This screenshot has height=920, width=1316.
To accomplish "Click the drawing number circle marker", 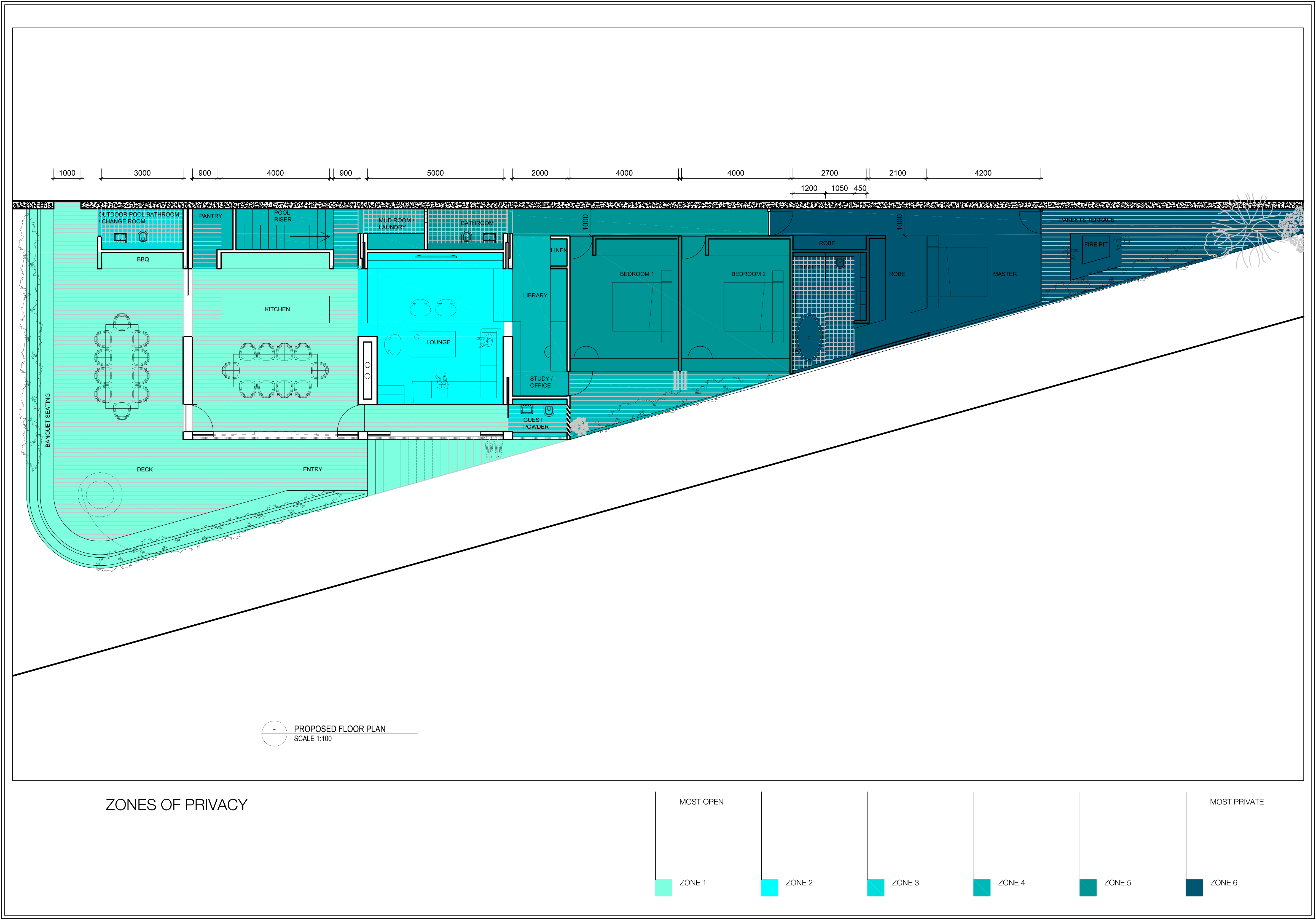I will 274,733.
